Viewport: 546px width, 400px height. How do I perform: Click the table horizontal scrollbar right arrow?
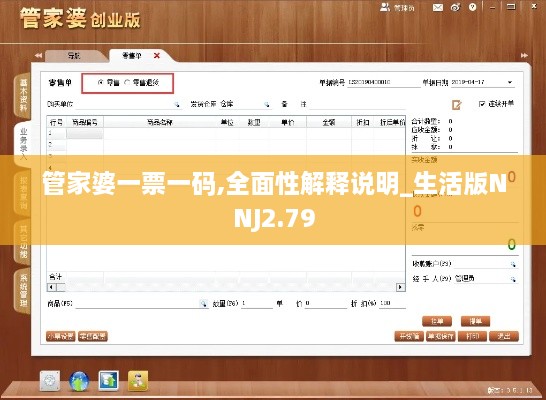400,287
